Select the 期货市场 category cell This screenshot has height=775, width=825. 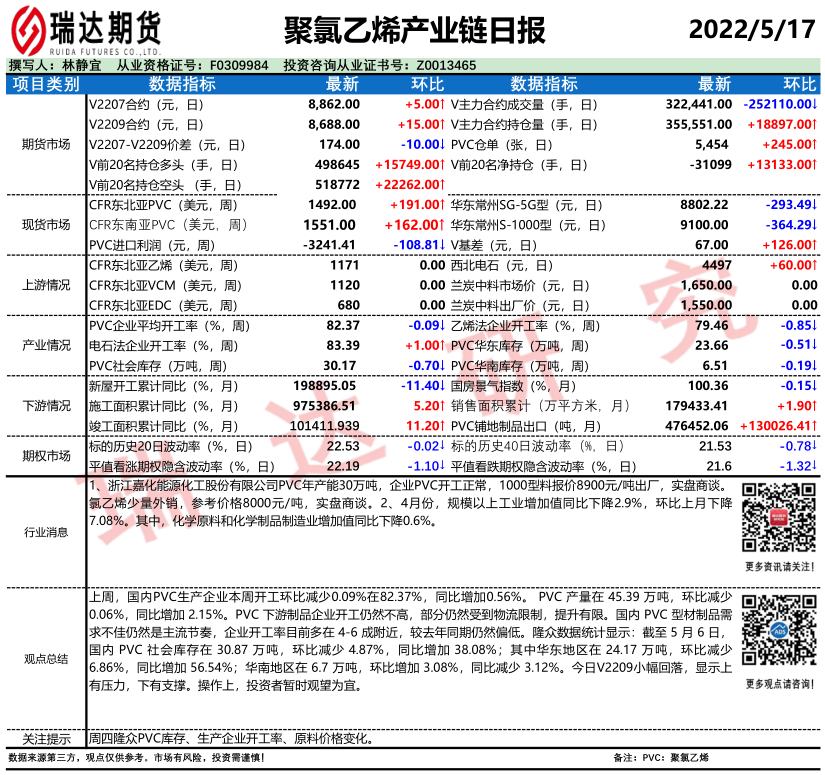[46, 144]
